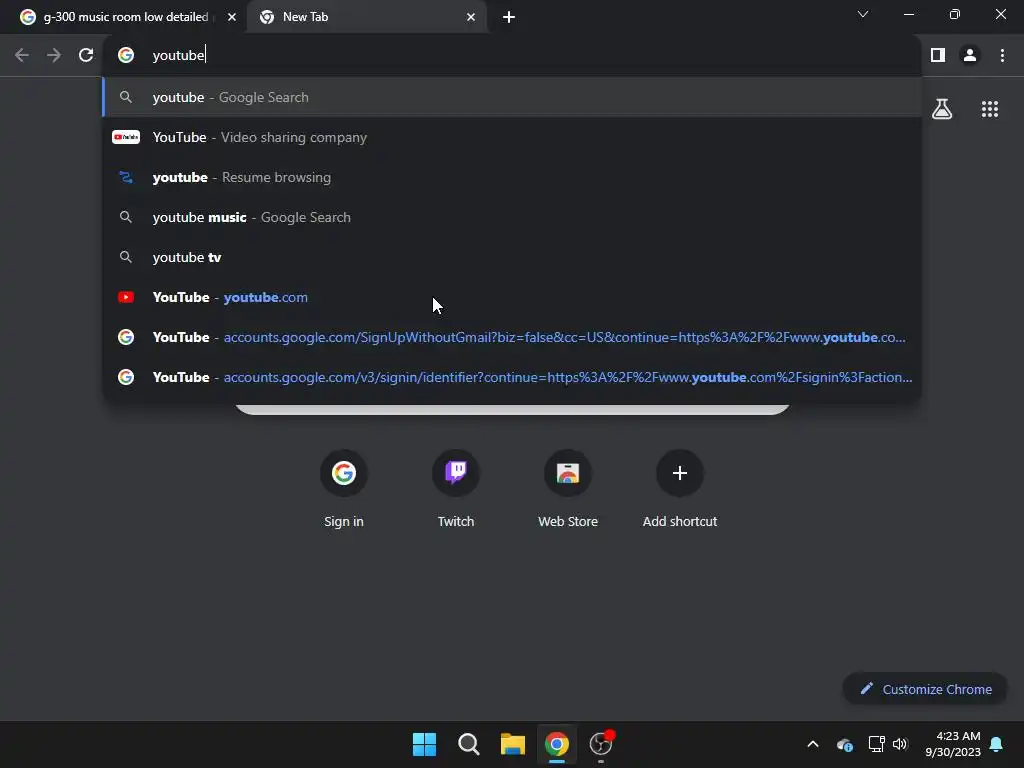The height and width of the screenshot is (768, 1024).
Task: Open a new tab with plus button
Action: click(x=509, y=17)
